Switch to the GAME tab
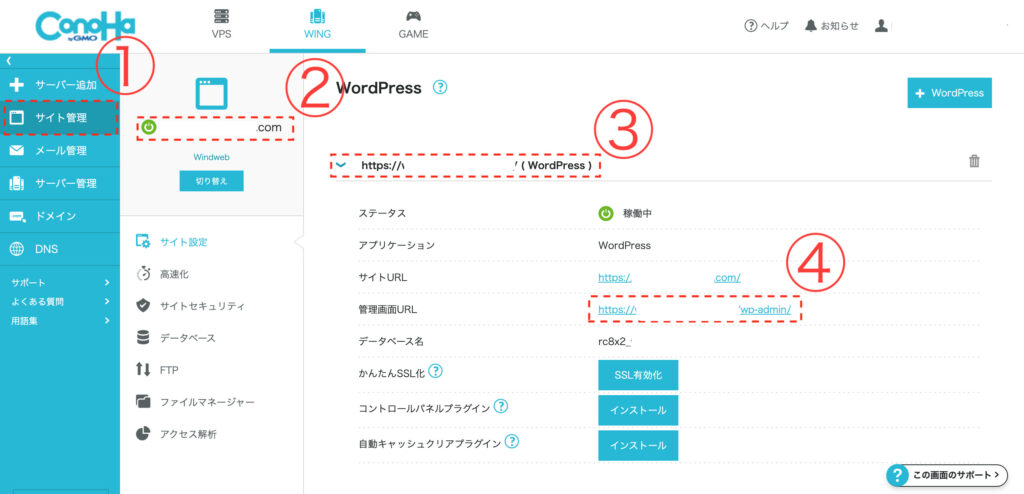Viewport: 1024px width, 494px height. point(413,25)
